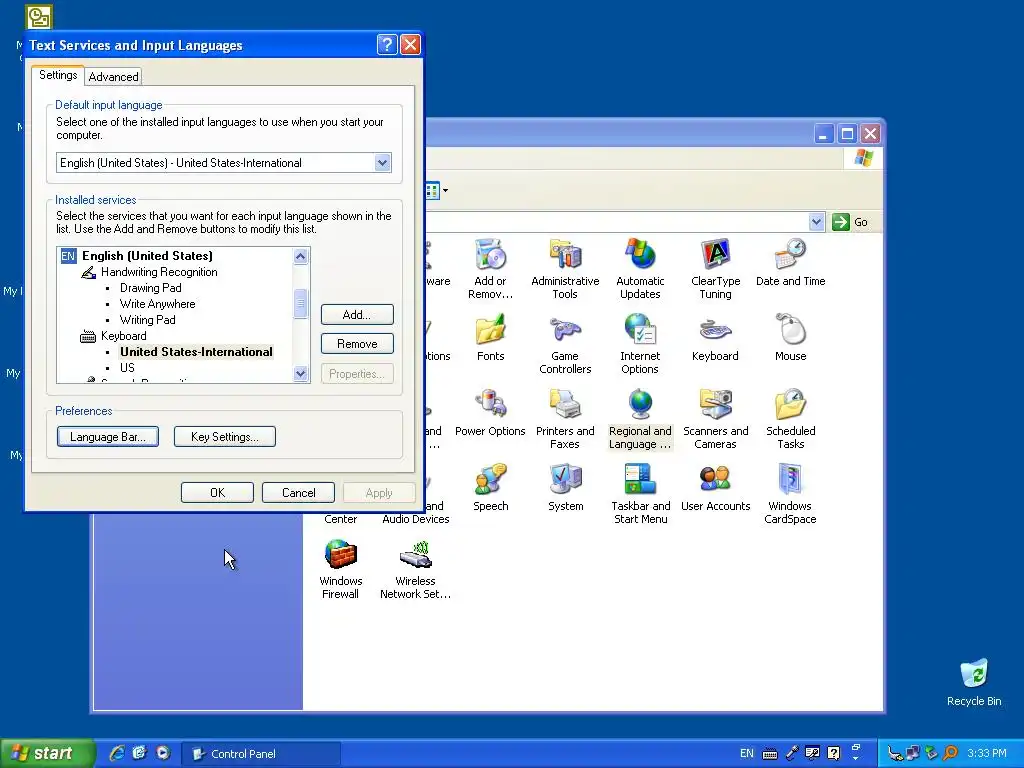Open the Speech control panel icon

point(490,488)
